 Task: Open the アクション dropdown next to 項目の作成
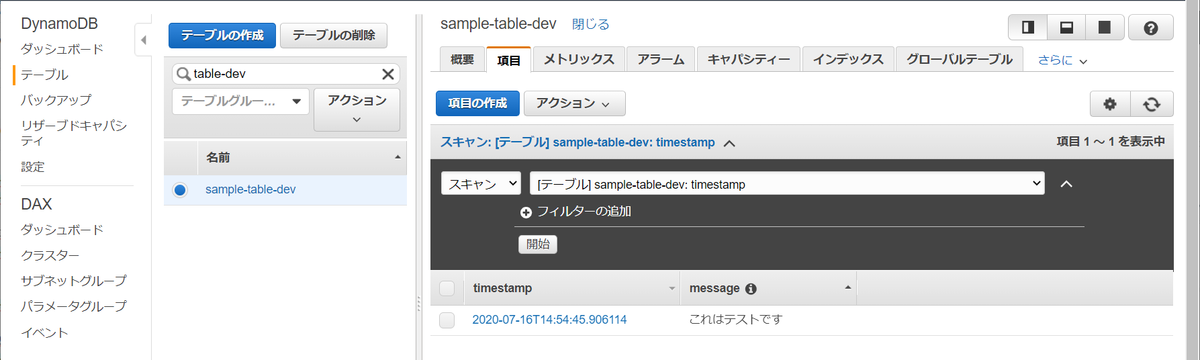coord(574,103)
